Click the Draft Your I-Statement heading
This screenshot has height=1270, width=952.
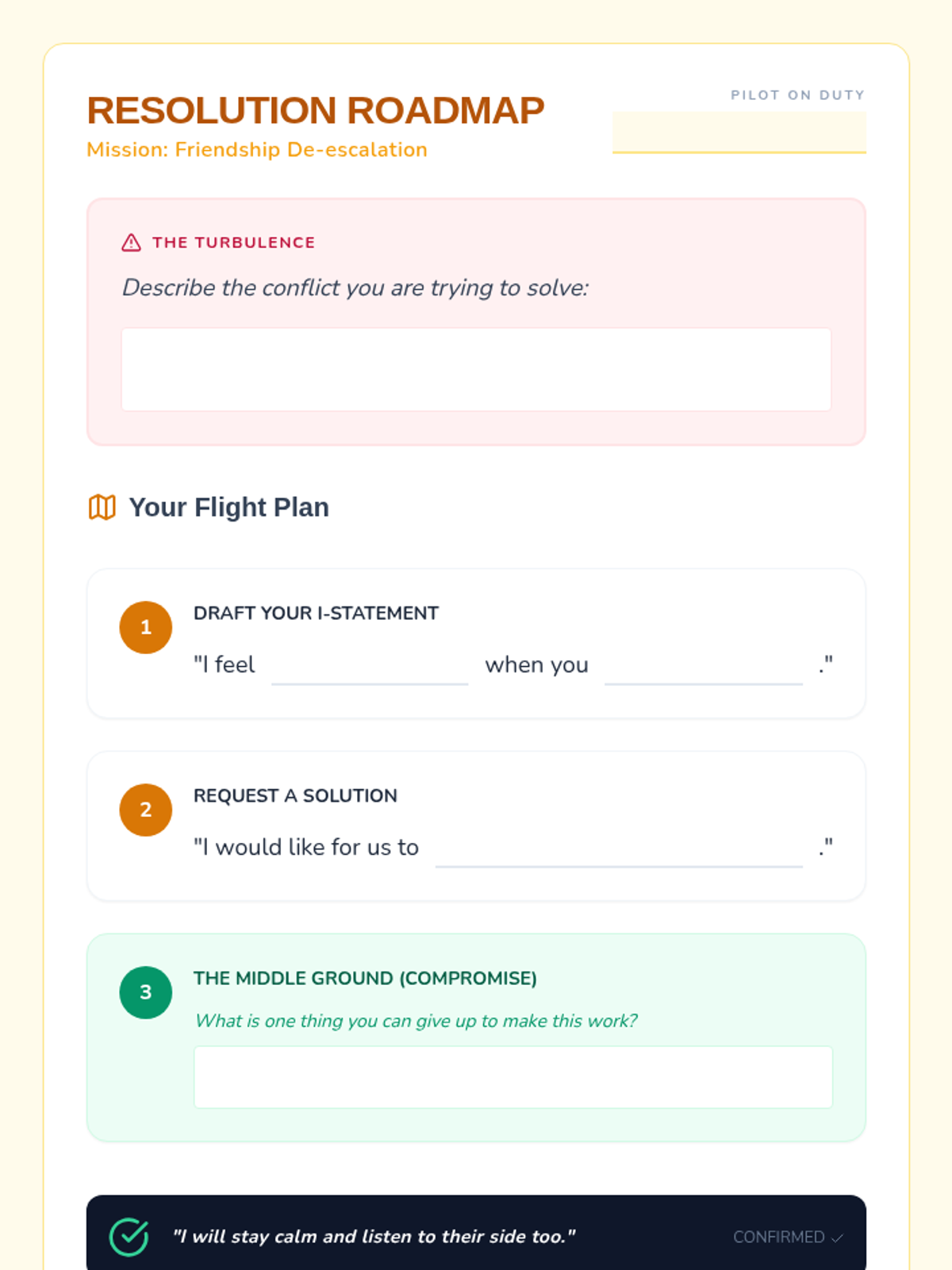pos(316,614)
